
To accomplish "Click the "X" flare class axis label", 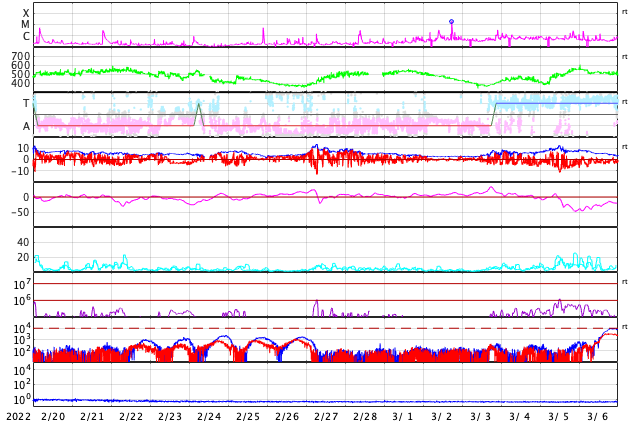I will (x=26, y=13).
